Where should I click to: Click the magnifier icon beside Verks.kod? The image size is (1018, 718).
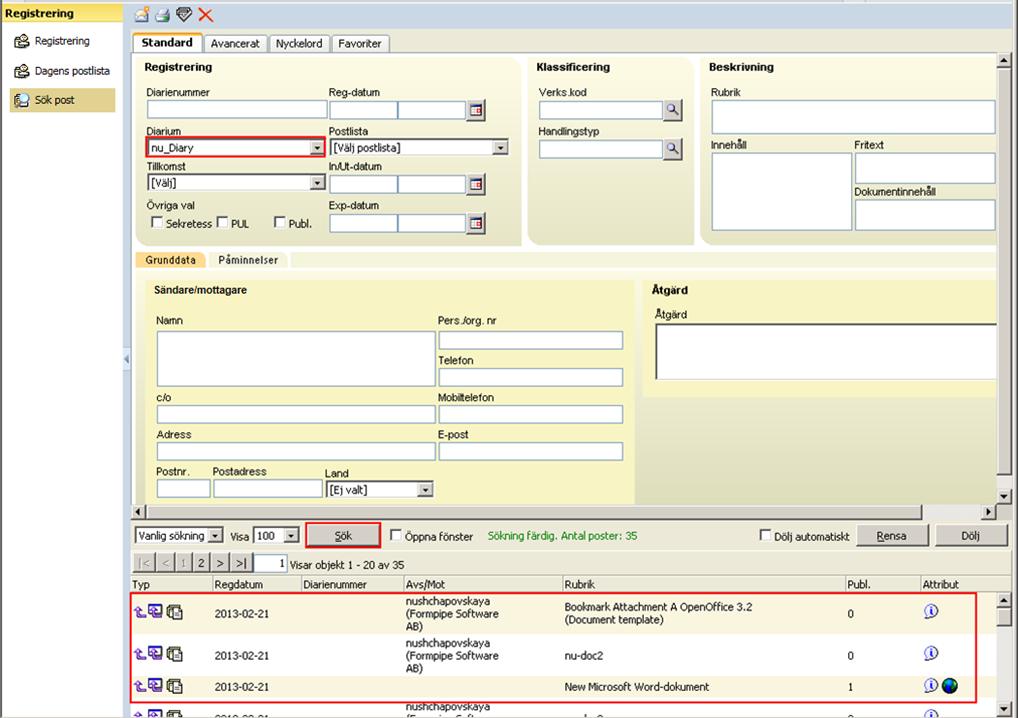pyautogui.click(x=673, y=110)
